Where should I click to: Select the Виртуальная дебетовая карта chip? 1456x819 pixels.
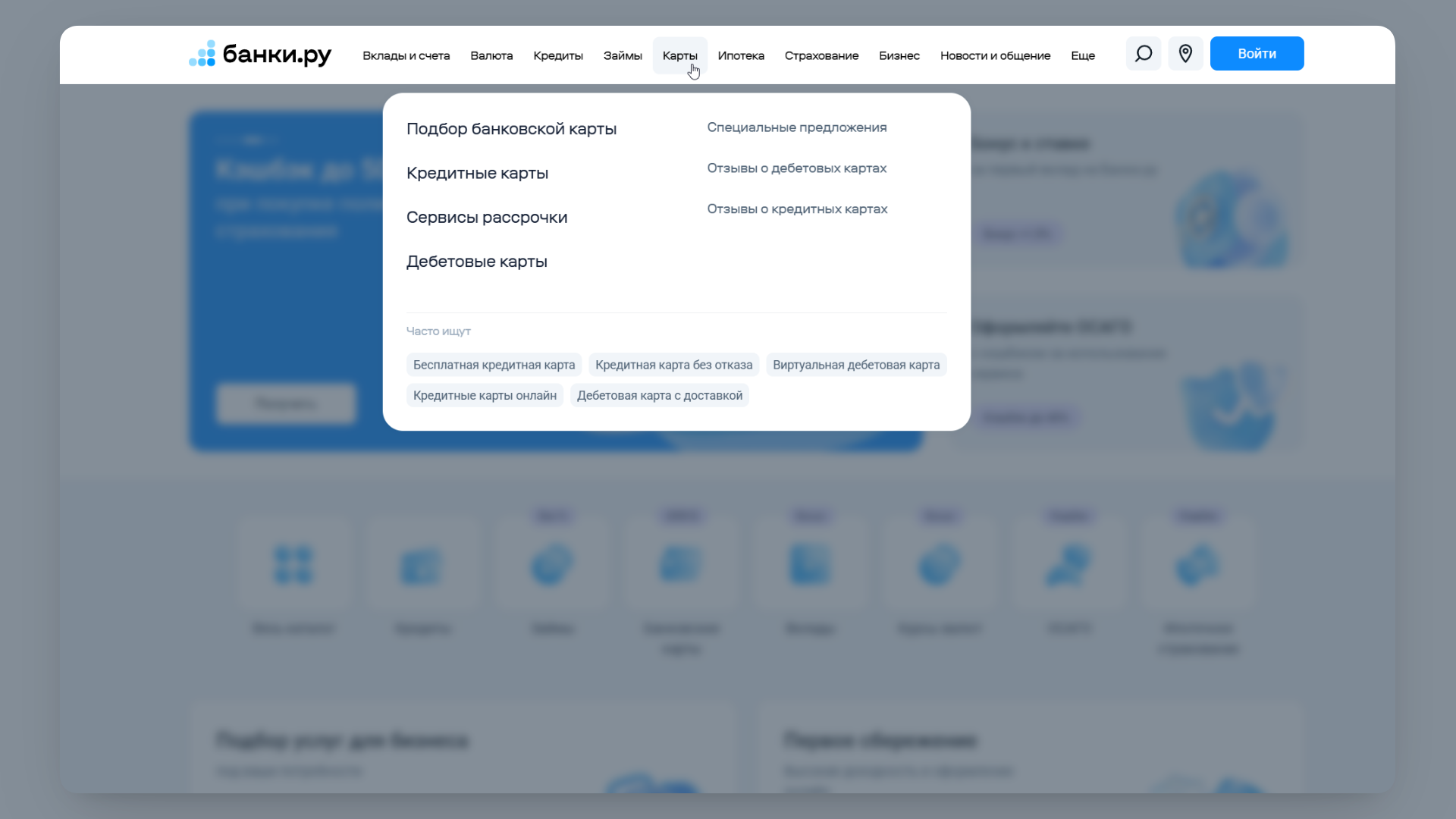pos(855,365)
